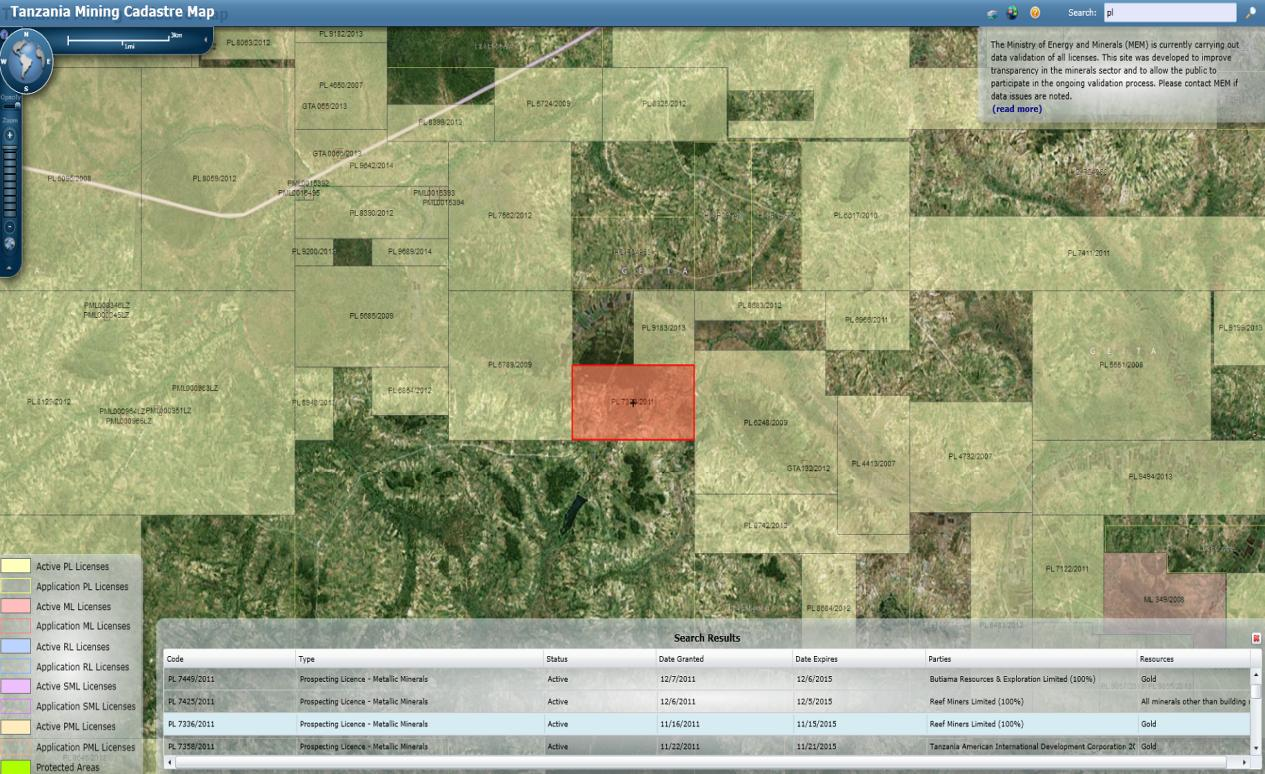Sort results by Date Granted column header
Image resolution: width=1265 pixels, height=774 pixels.
click(x=722, y=659)
